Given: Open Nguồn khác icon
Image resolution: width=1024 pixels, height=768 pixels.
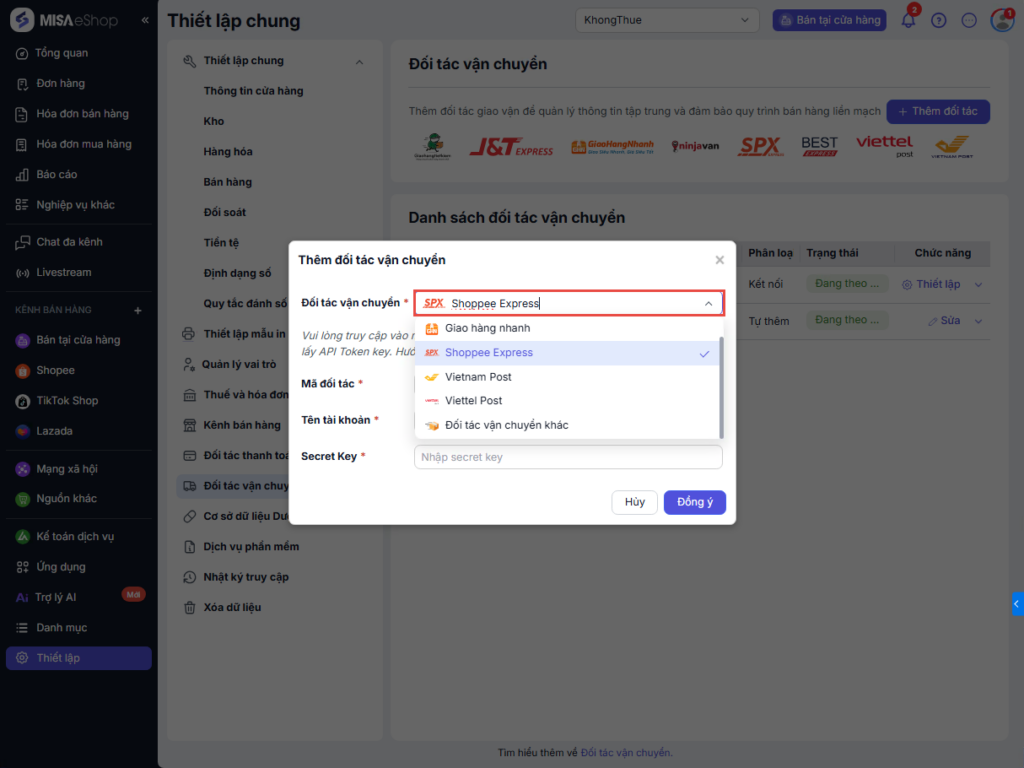Looking at the screenshot, I should pyautogui.click(x=22, y=499).
